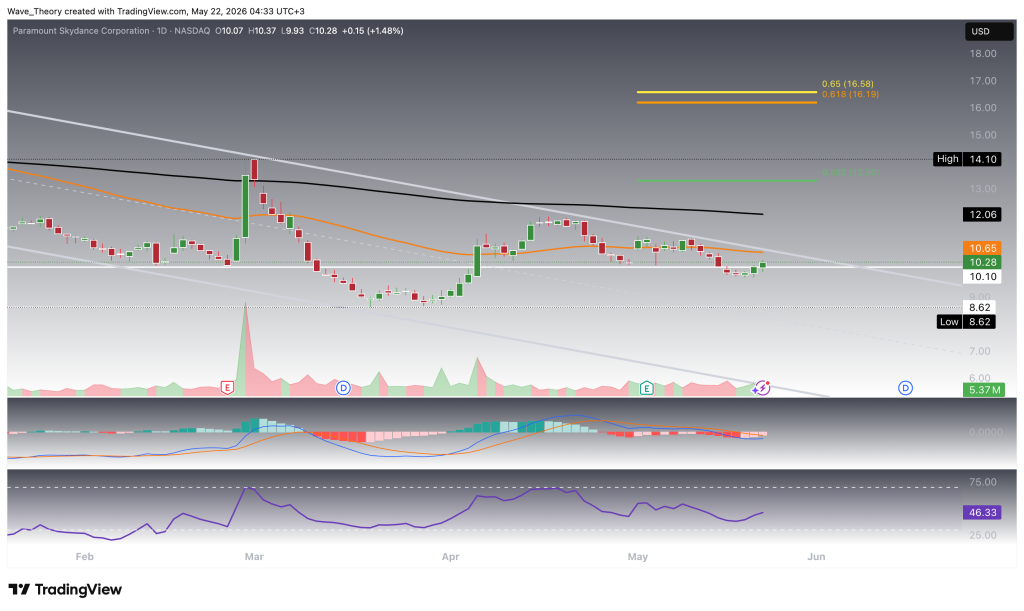The height and width of the screenshot is (611, 1024).
Task: Click the purple lightning news marker
Action: pos(761,388)
